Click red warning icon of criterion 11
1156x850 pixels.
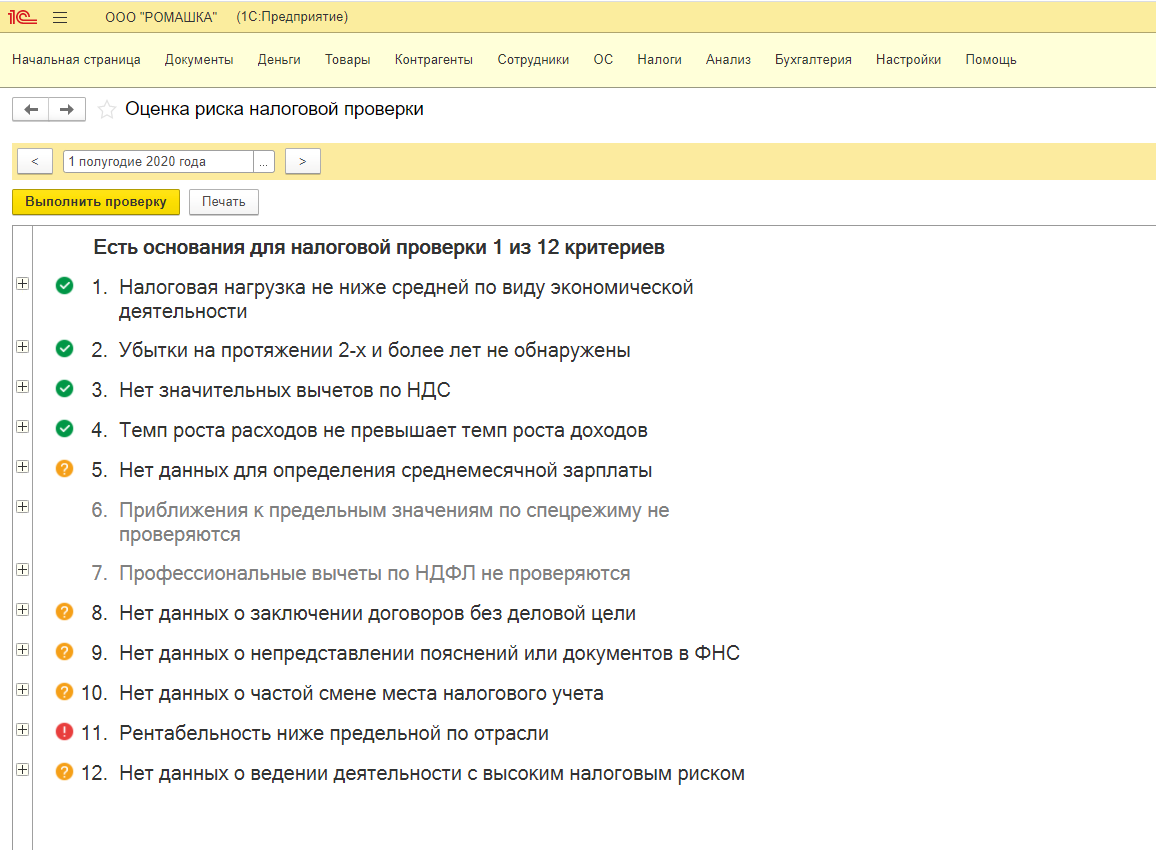65,731
